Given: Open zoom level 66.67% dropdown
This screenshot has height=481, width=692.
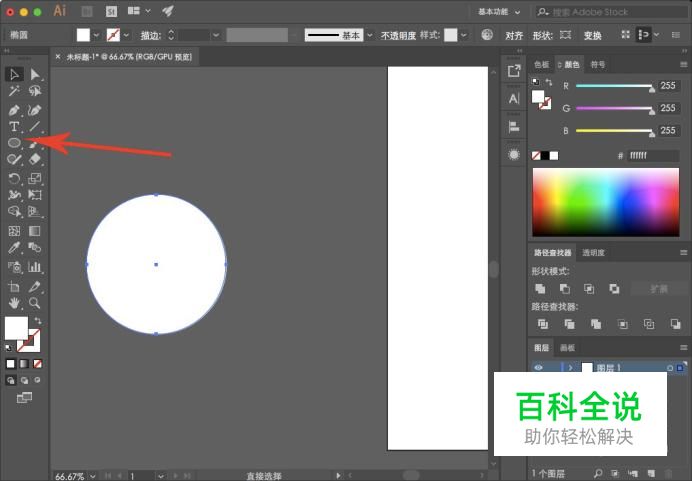Looking at the screenshot, I should 93,476.
